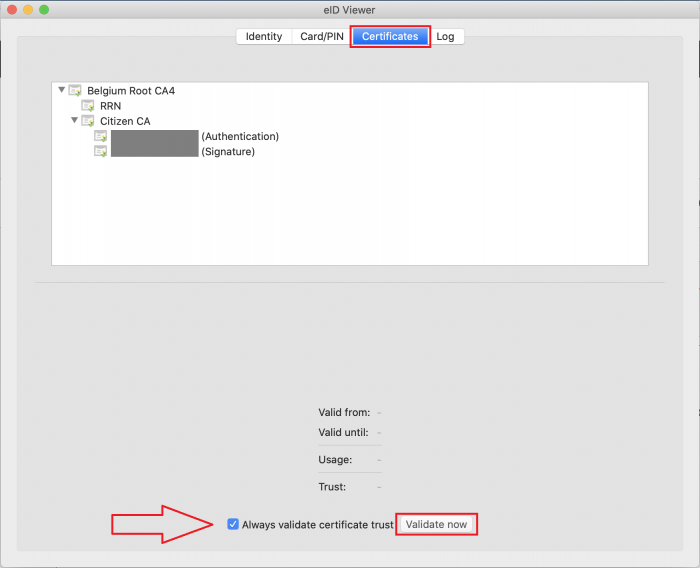The image size is (700, 568).
Task: Select the RRN certificate row
Action: (350, 106)
